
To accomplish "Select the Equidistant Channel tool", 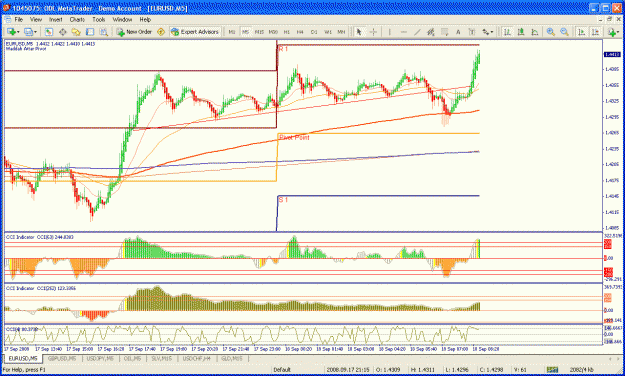I will click(430, 32).
